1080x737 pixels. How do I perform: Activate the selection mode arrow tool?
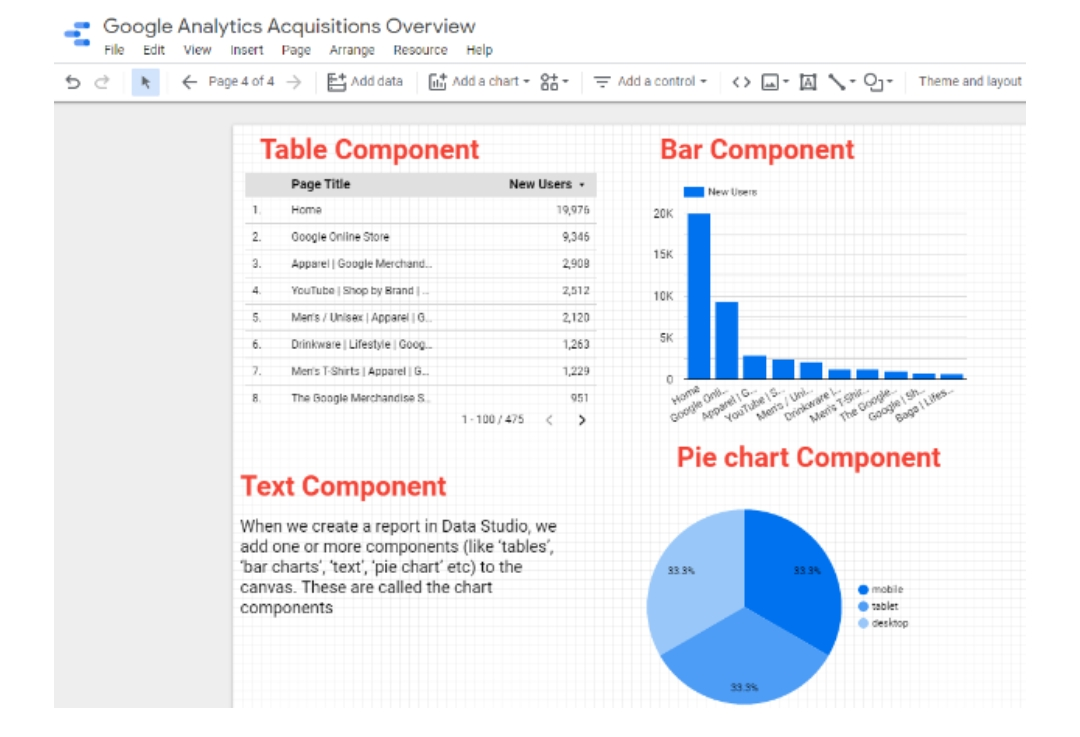tap(145, 82)
